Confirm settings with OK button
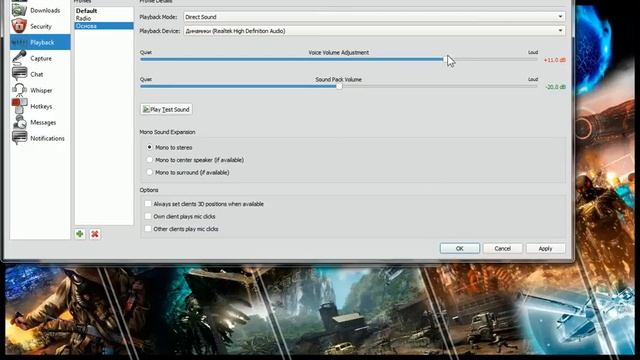This screenshot has height=360, width=640. (x=460, y=248)
